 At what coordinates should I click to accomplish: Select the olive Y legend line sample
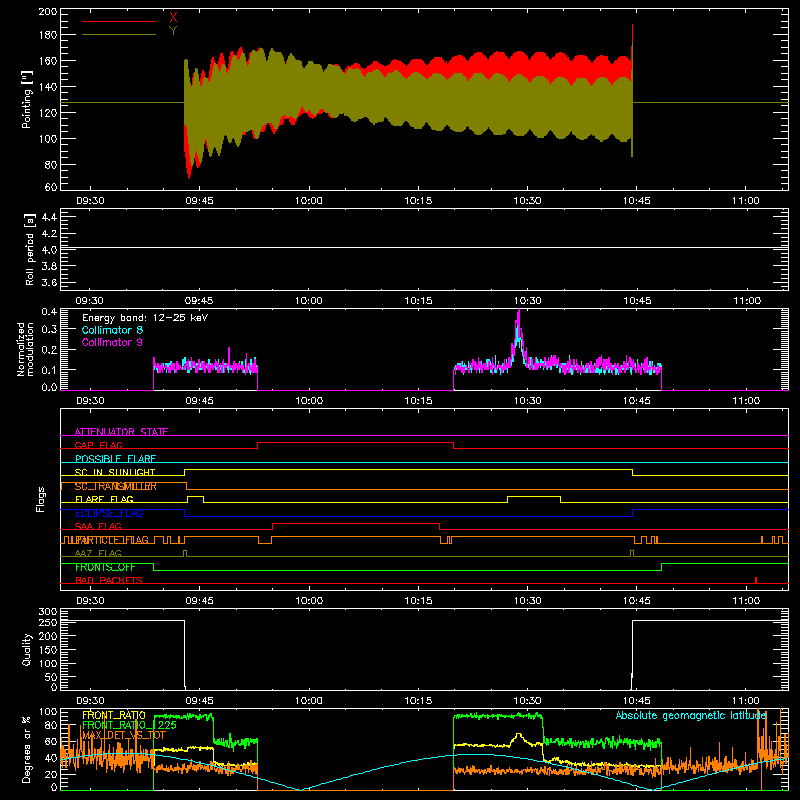pyautogui.click(x=119, y=35)
